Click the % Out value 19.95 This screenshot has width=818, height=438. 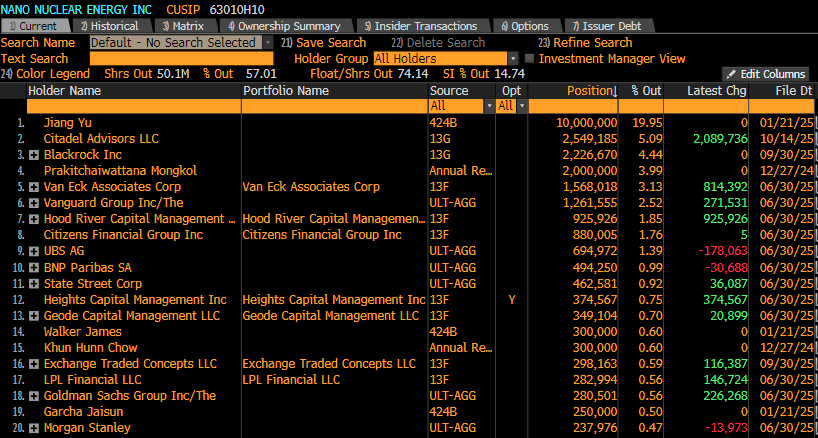tap(647, 123)
